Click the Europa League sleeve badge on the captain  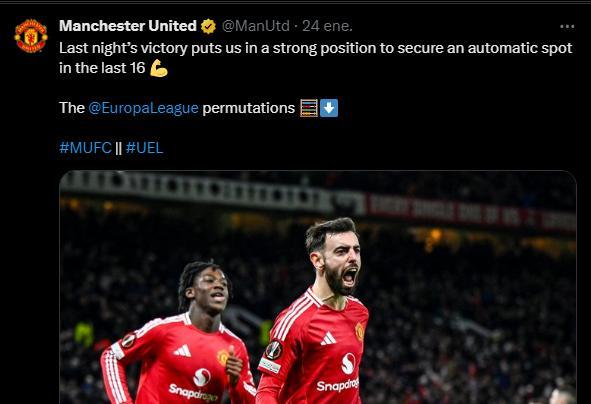[274, 350]
